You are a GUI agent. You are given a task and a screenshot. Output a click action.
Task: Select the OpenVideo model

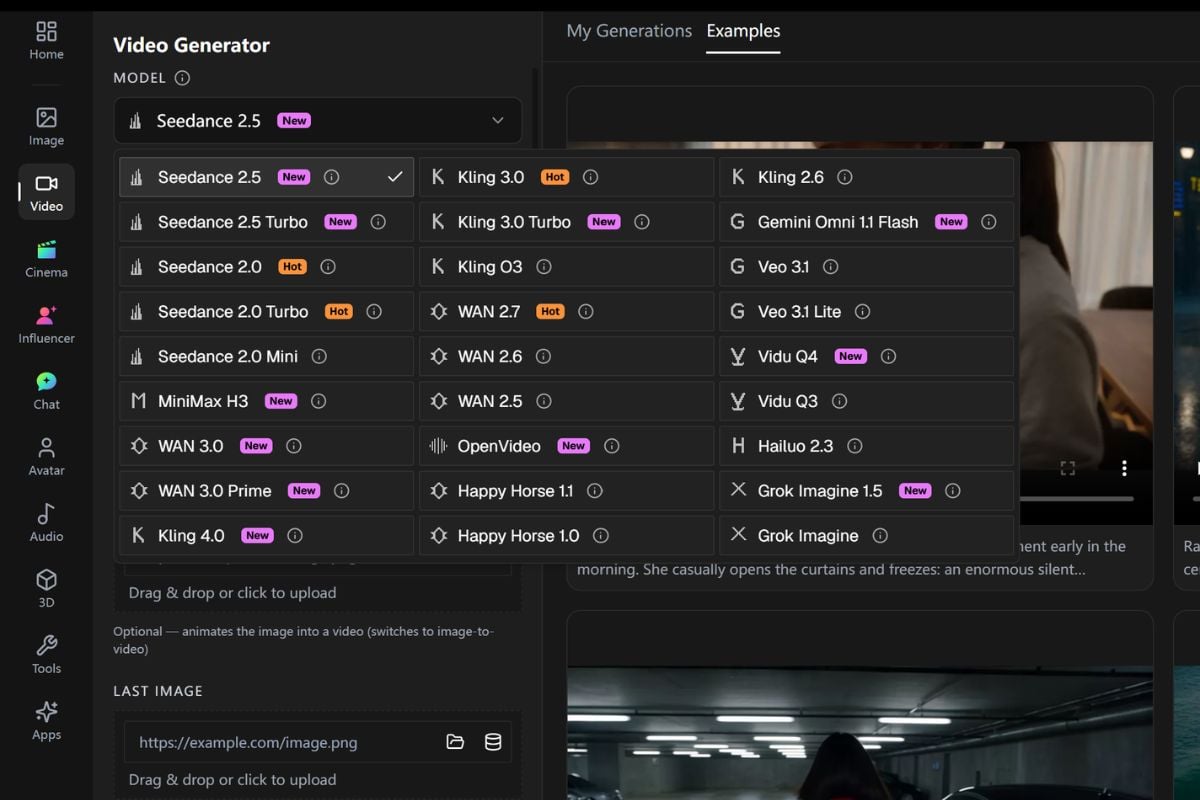[566, 446]
